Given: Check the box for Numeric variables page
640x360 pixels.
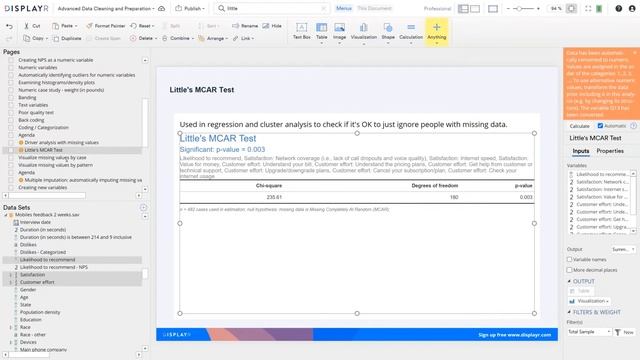Looking at the screenshot, I should pyautogui.click(x=11, y=68).
